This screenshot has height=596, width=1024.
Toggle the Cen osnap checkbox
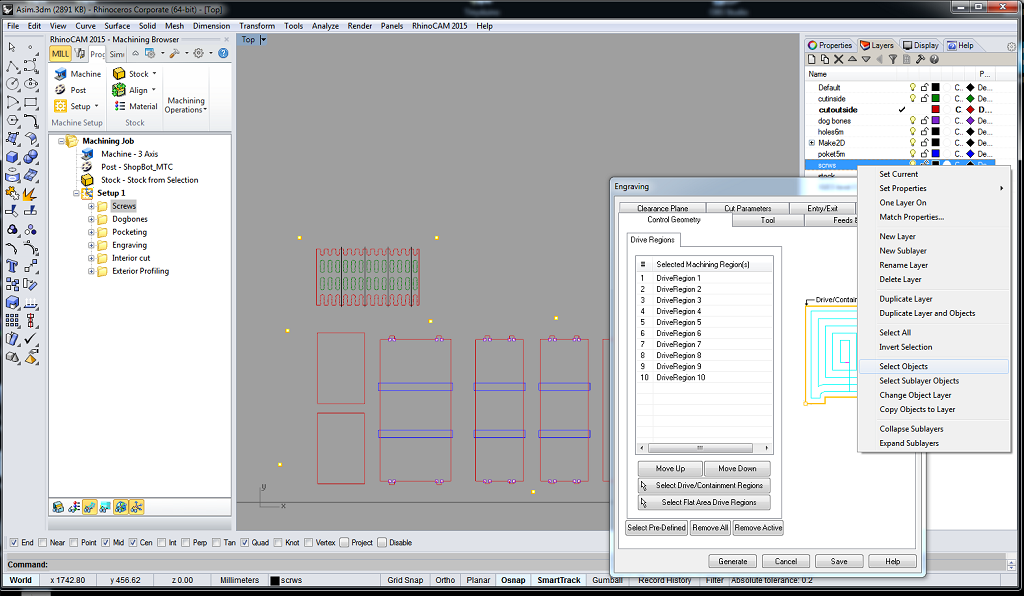[x=133, y=542]
